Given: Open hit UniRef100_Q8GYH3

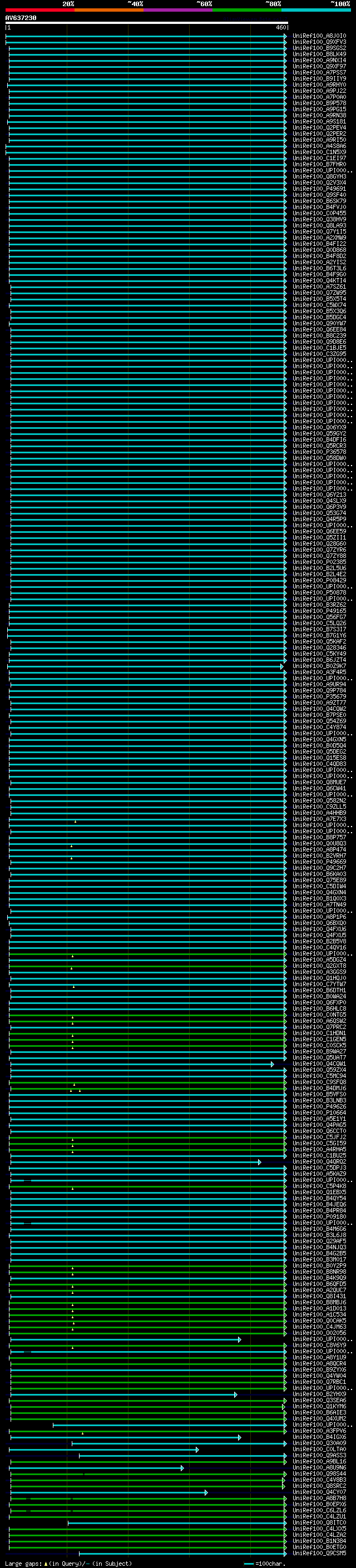Looking at the screenshot, I should 319,176.
